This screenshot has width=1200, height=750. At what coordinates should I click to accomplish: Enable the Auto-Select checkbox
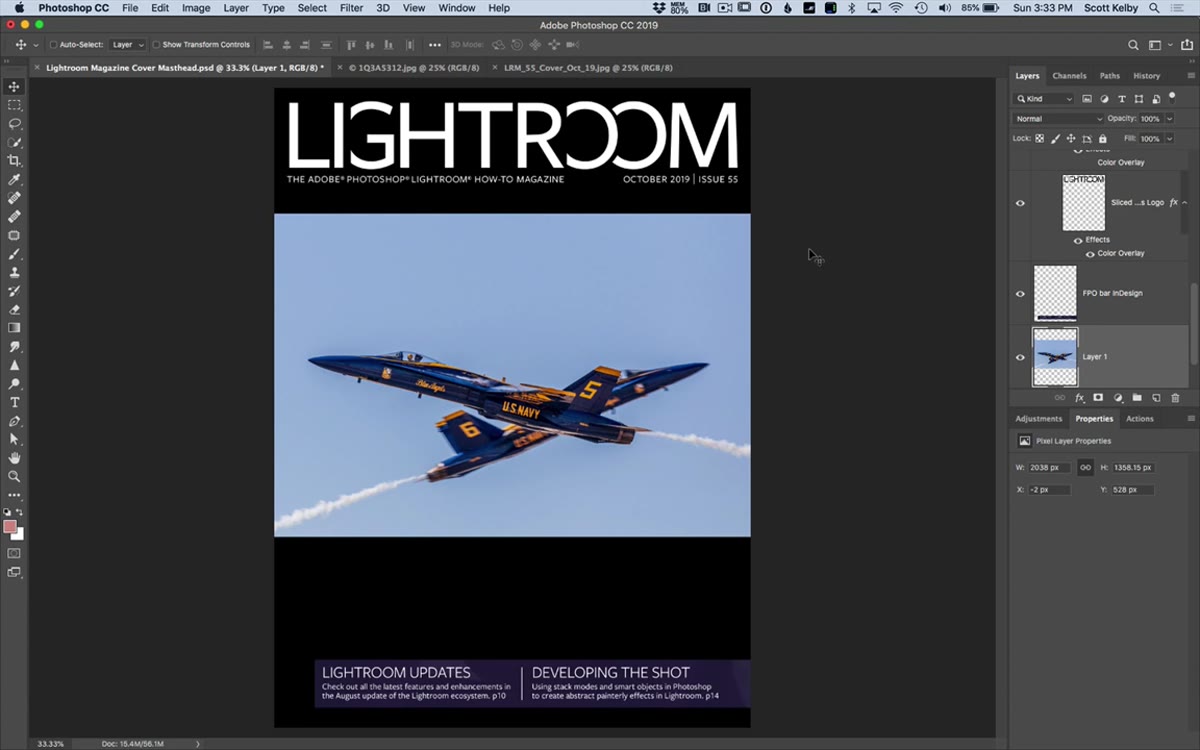(53, 45)
